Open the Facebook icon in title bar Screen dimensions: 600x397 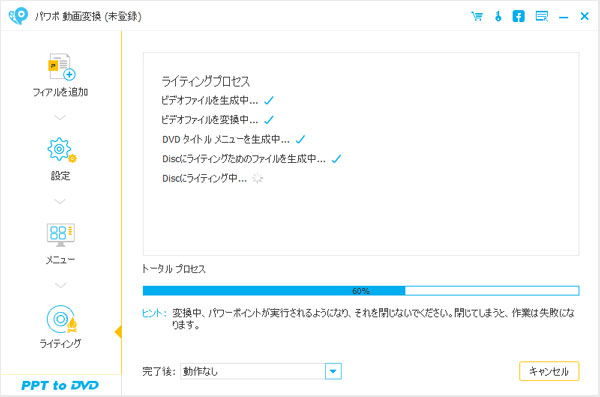(x=518, y=16)
